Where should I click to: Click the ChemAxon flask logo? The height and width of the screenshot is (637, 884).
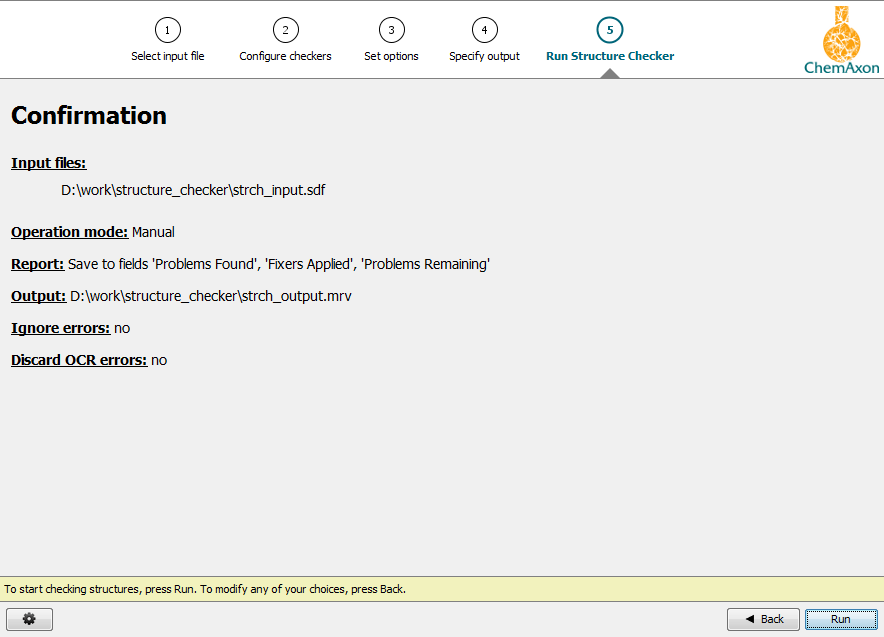pyautogui.click(x=843, y=33)
